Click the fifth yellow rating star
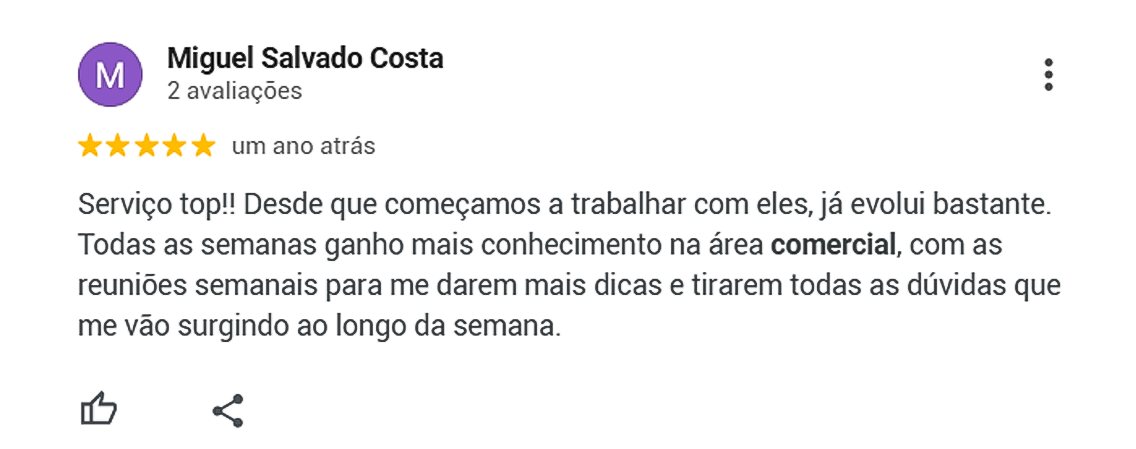Screen dimensions: 1136x449 [x=203, y=146]
